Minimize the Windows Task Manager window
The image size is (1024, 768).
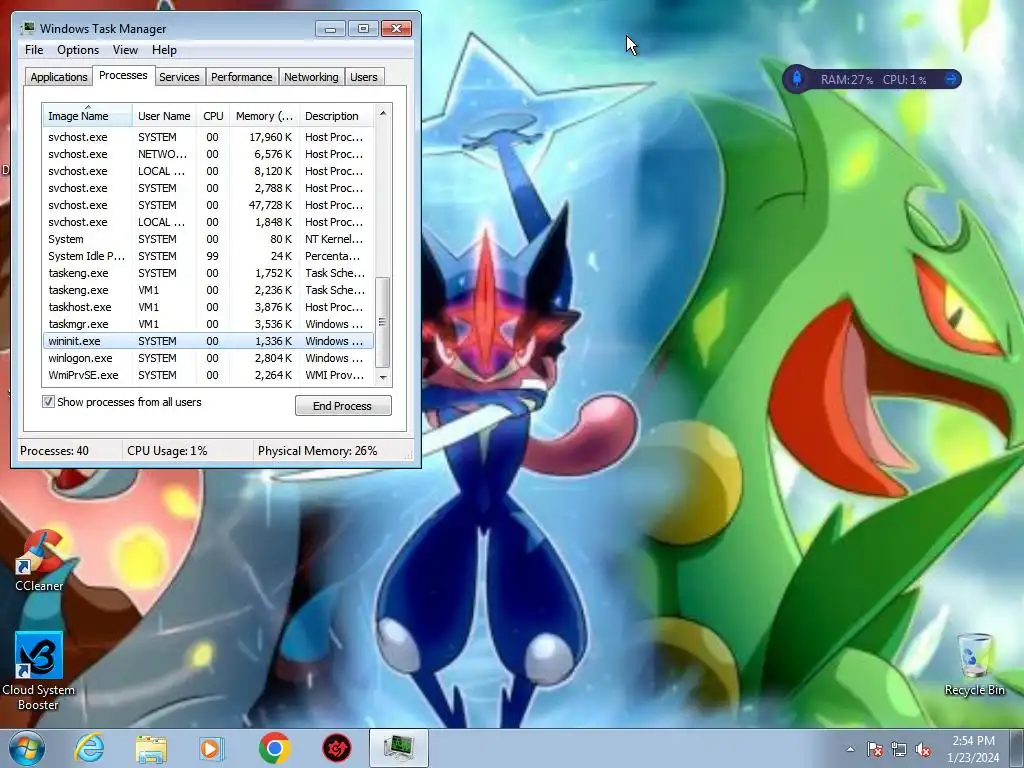point(330,29)
